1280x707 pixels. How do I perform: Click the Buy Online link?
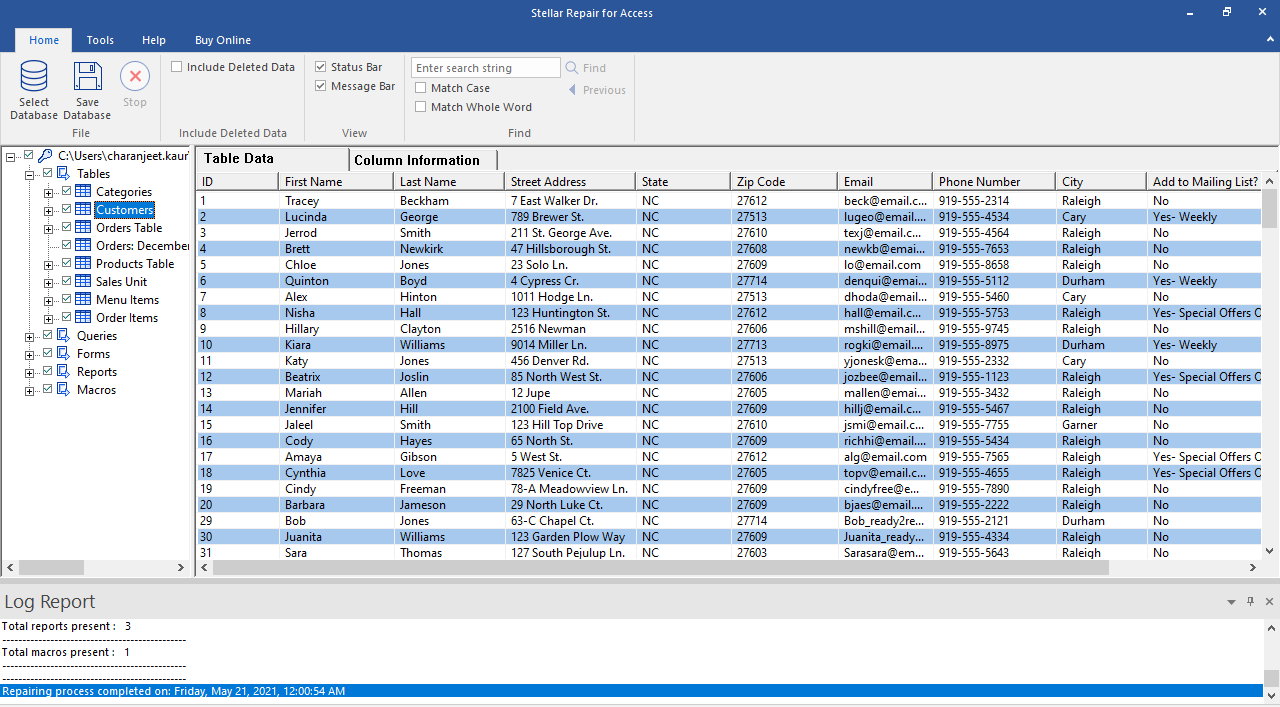point(222,40)
